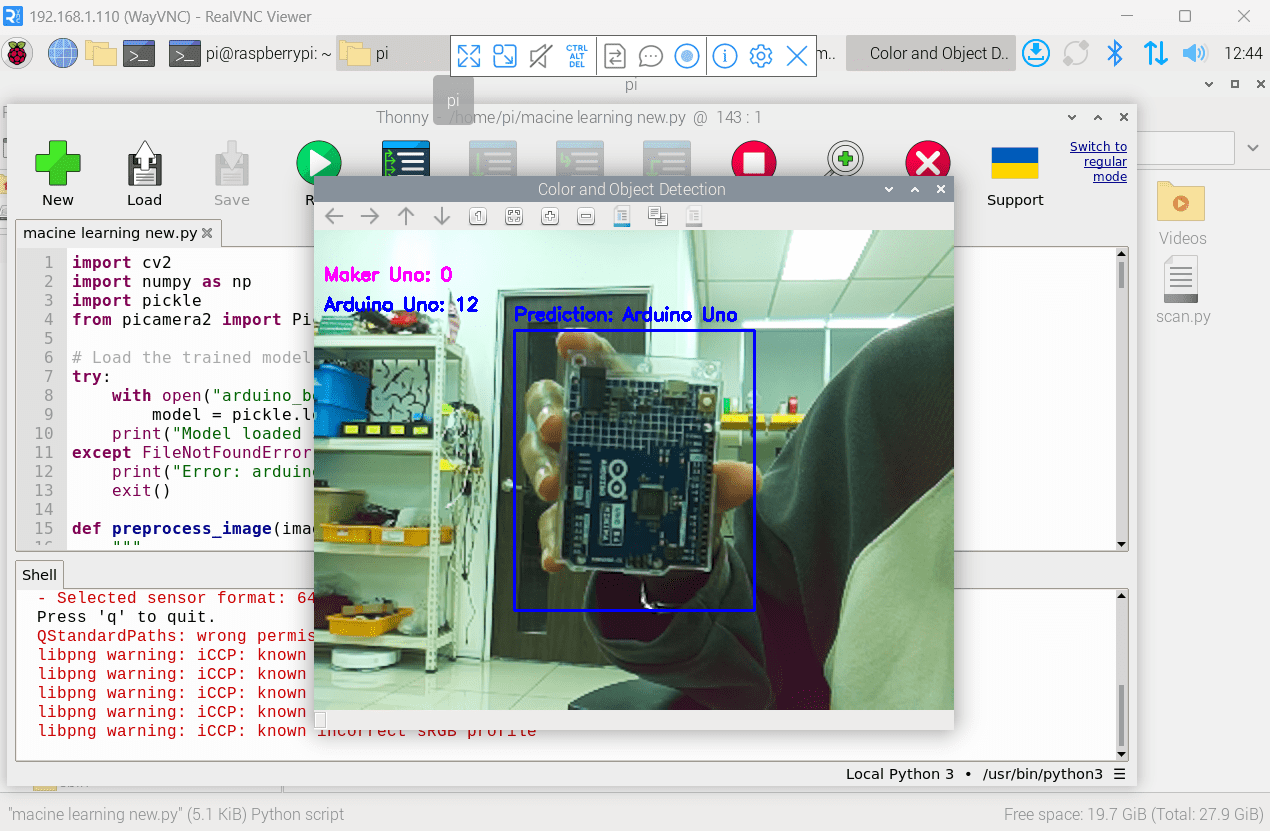
Task: Open the Raspberry Pi applications menu
Action: tap(18, 53)
